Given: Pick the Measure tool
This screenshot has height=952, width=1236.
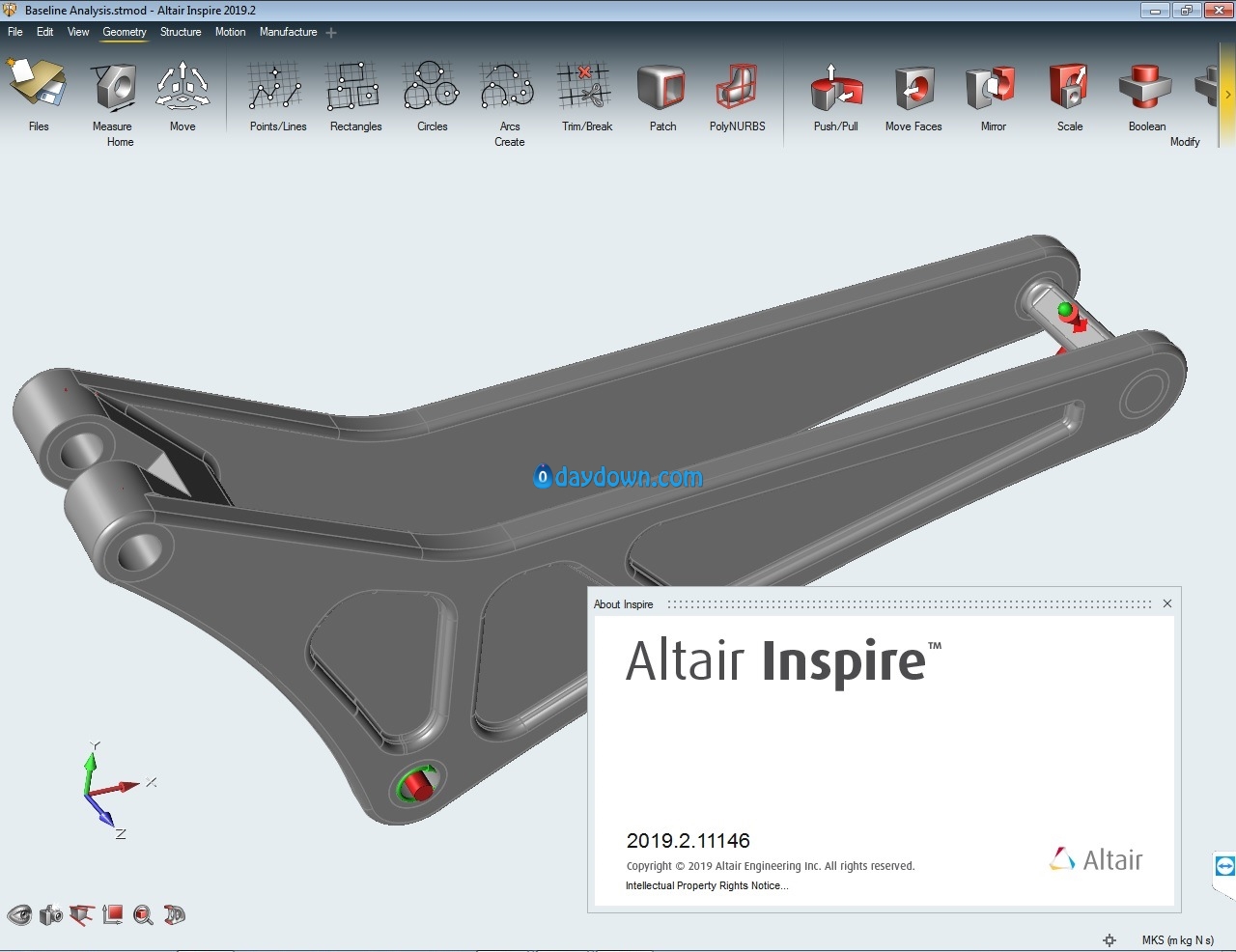Looking at the screenshot, I should point(113,89).
